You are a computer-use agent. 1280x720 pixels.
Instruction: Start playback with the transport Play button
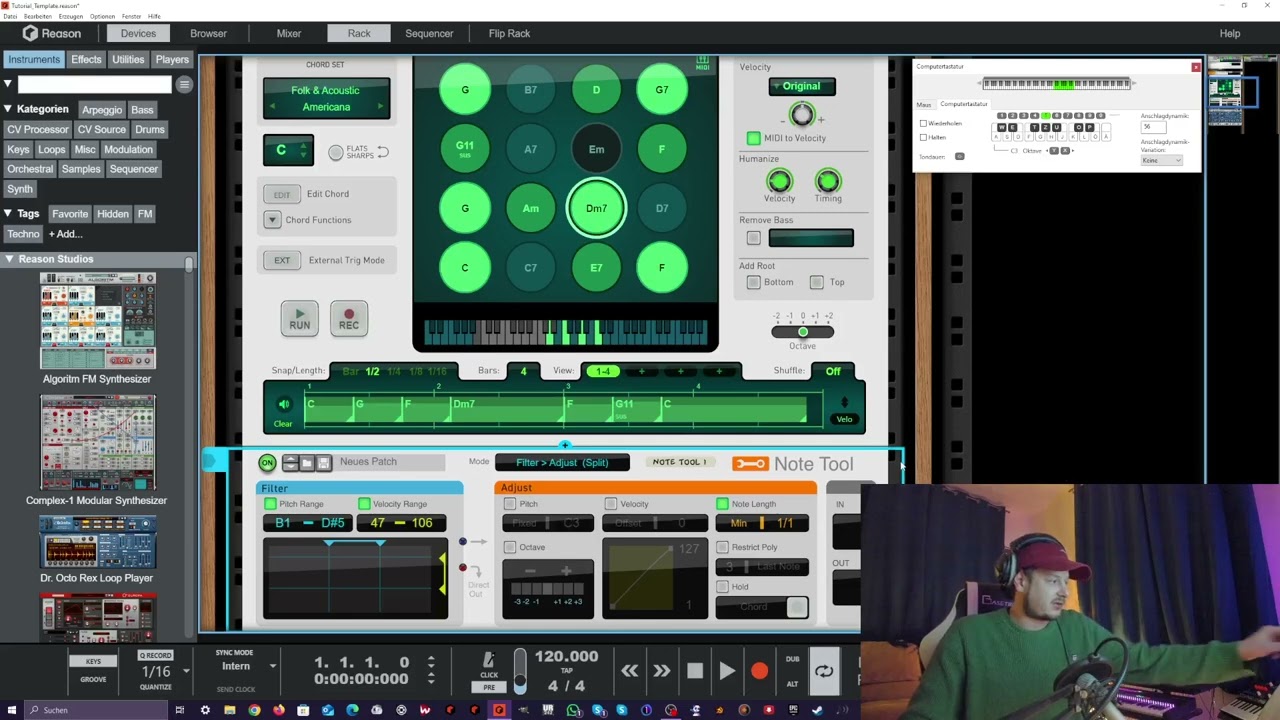pyautogui.click(x=727, y=672)
